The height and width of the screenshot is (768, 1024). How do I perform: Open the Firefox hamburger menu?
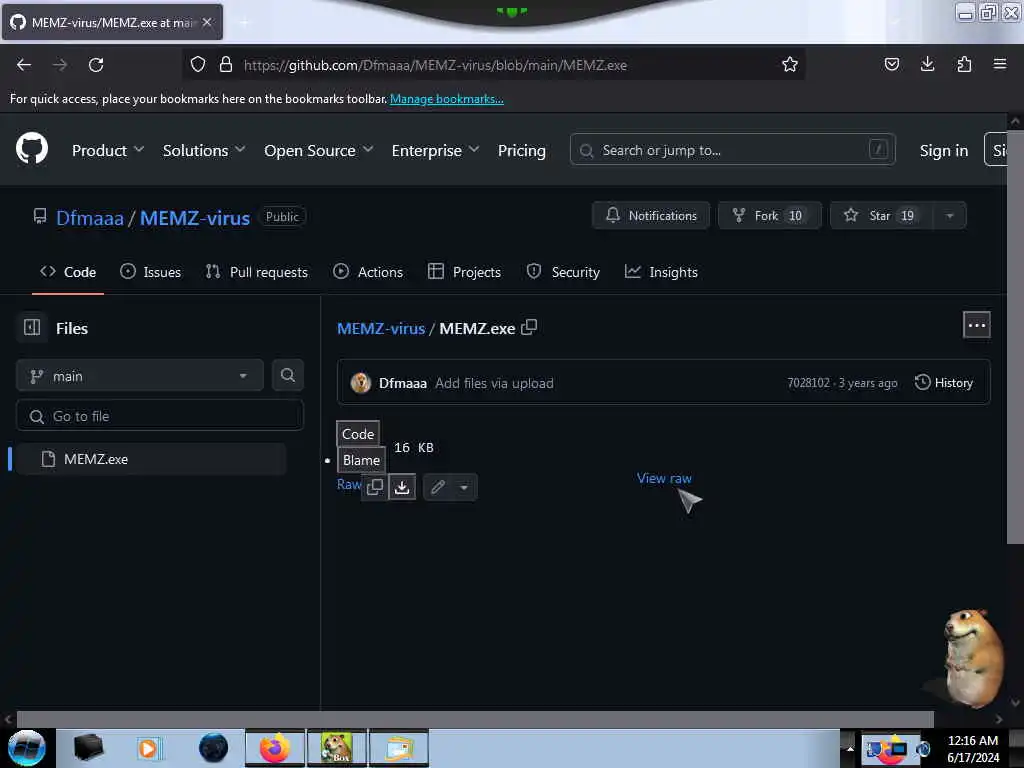pyautogui.click(x=1000, y=64)
